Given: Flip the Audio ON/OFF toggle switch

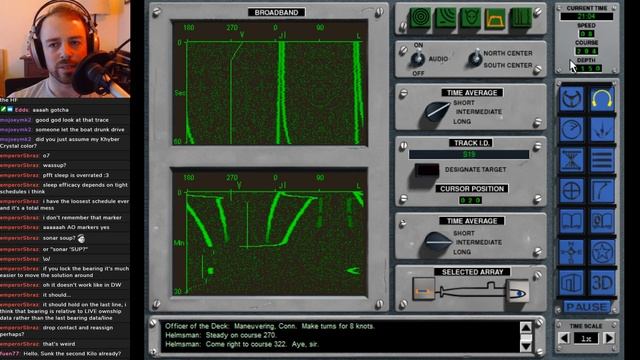Looking at the screenshot, I should (x=418, y=59).
